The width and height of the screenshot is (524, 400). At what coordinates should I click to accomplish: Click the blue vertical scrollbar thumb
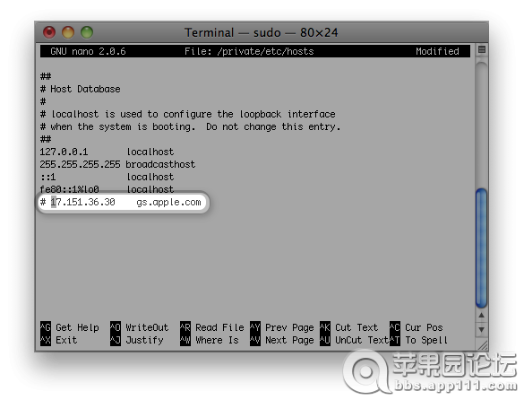tap(481, 248)
